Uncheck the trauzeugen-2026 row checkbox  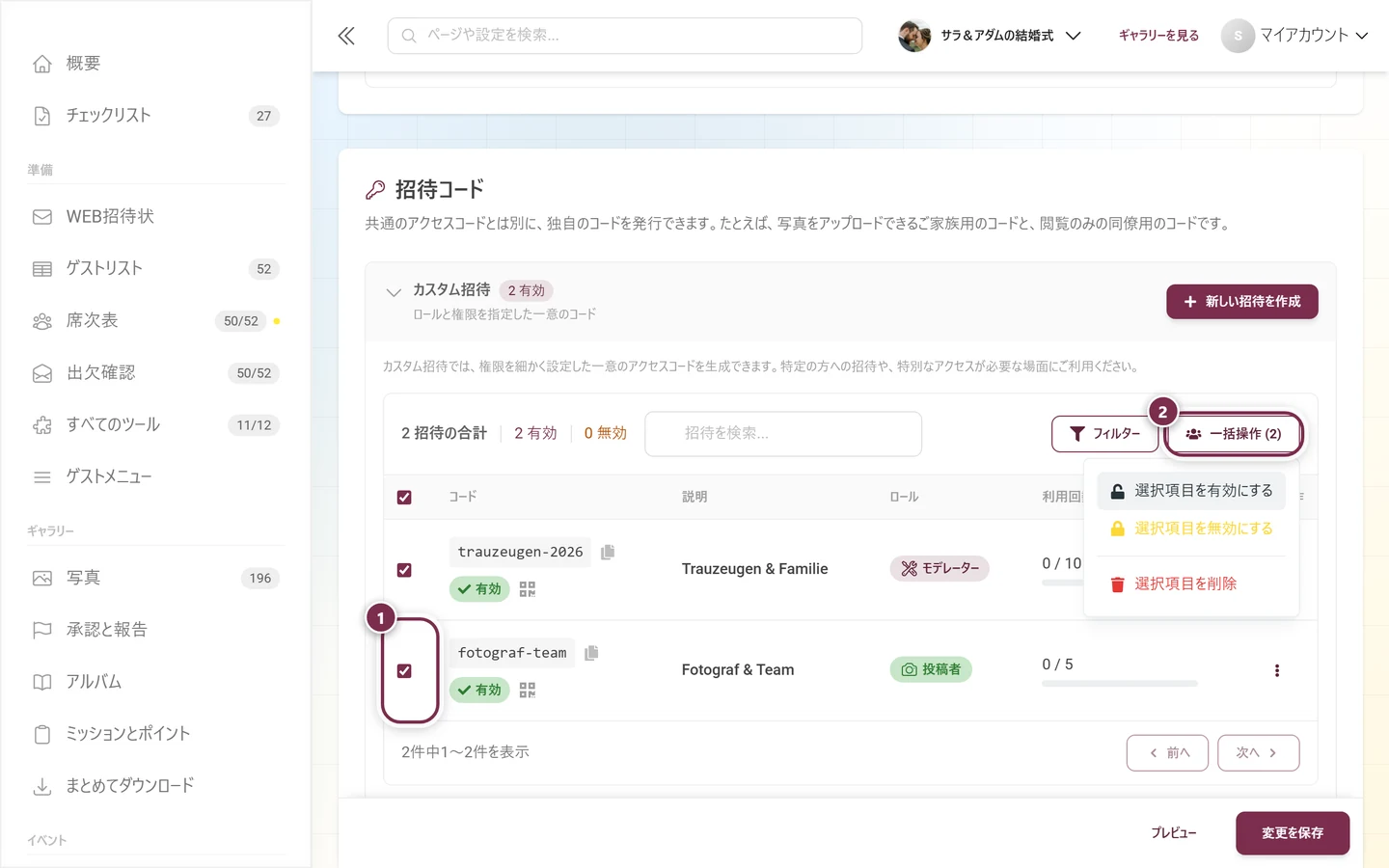(x=404, y=570)
